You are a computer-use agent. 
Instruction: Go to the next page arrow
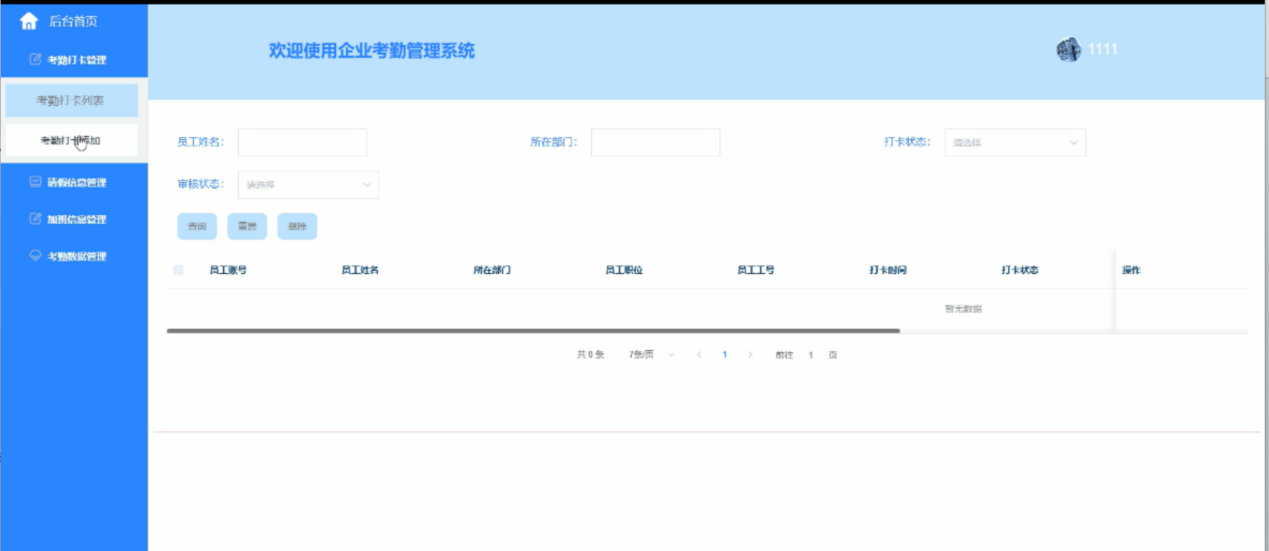[x=750, y=355]
